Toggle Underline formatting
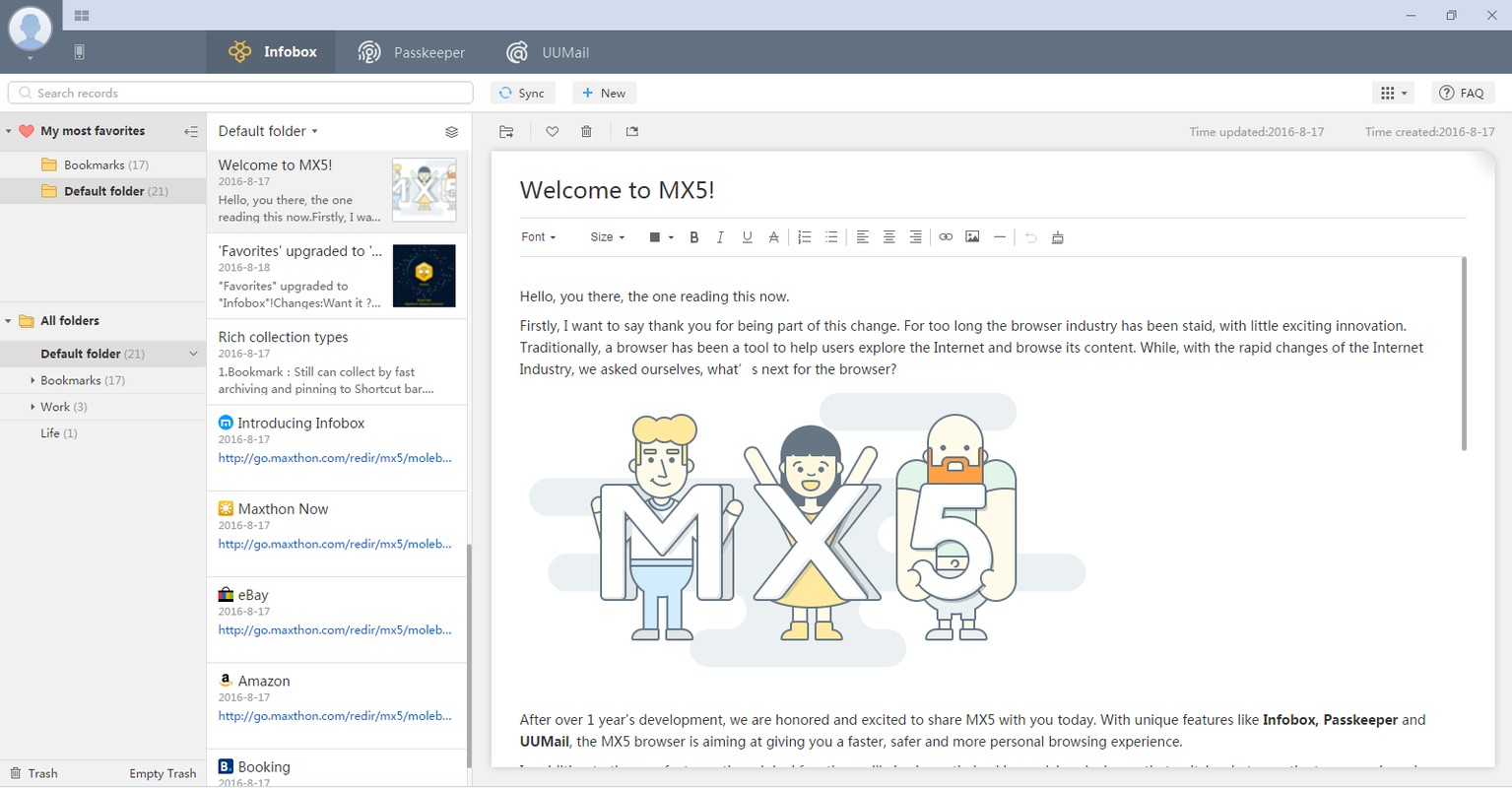 click(x=747, y=237)
